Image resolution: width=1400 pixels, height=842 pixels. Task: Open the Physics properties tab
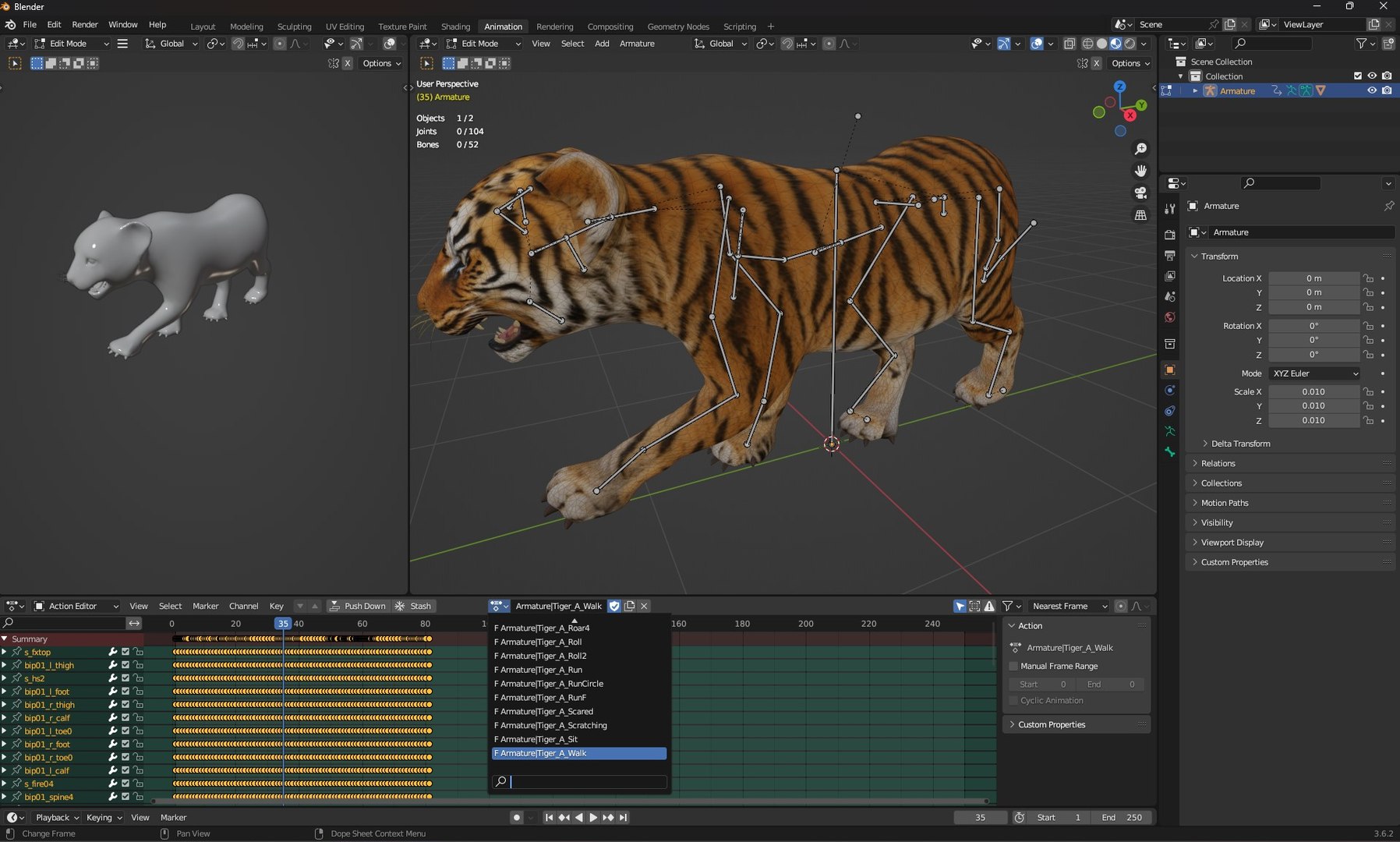pos(1169,391)
